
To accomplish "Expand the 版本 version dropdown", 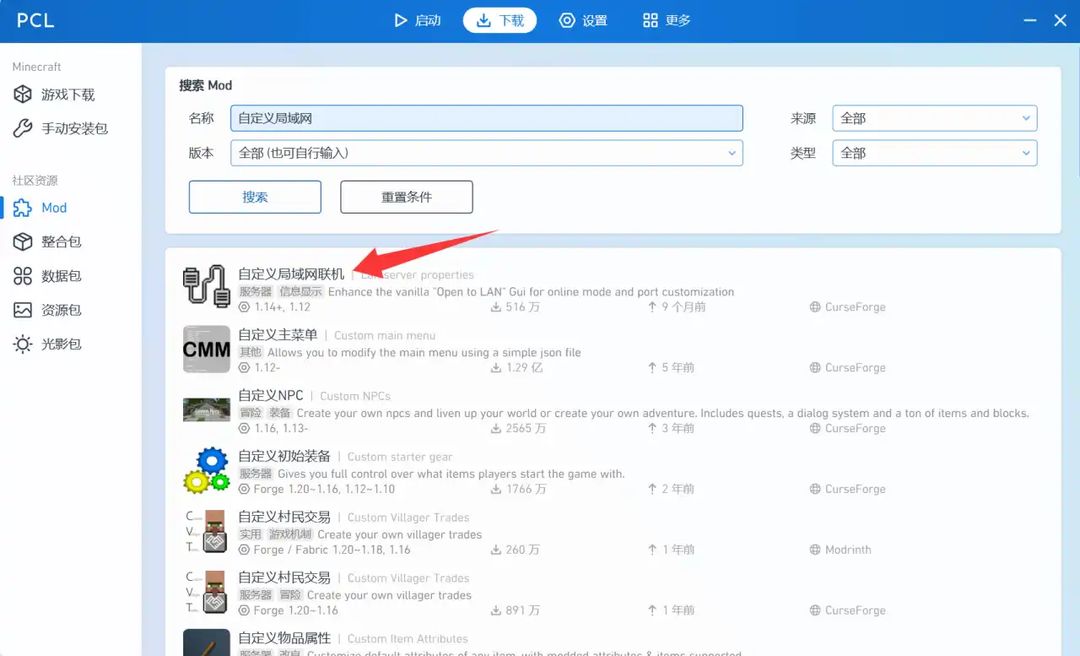I will pyautogui.click(x=486, y=153).
